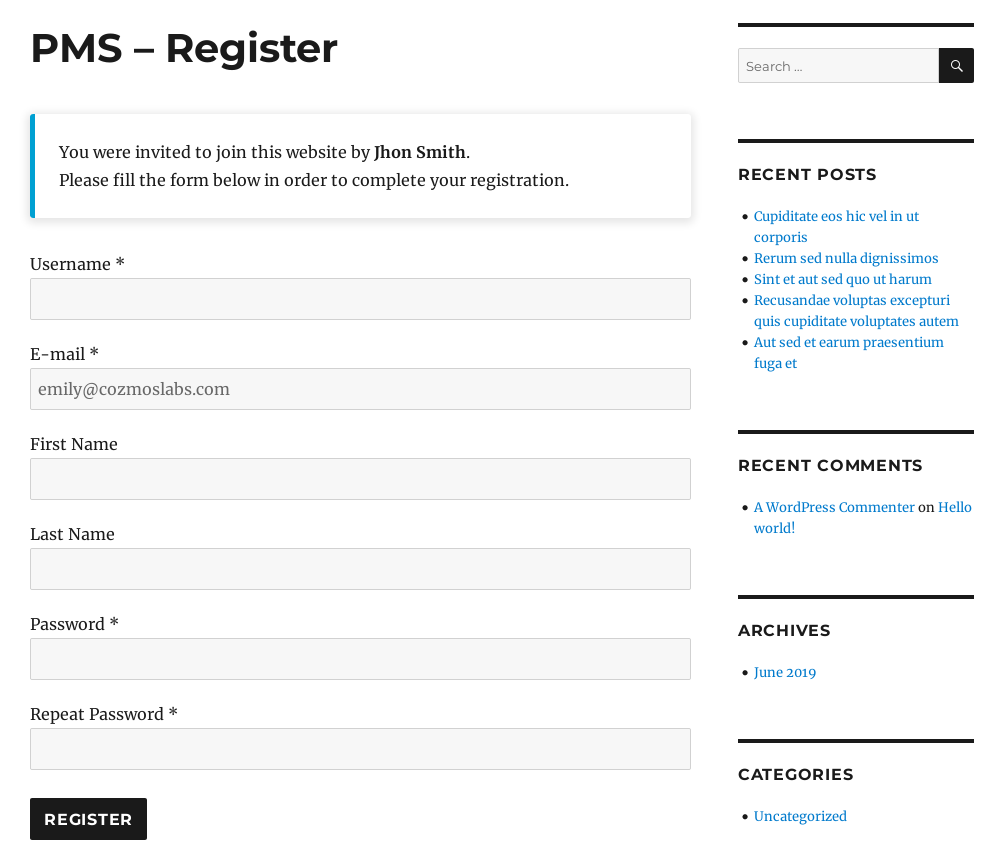Image resolution: width=996 pixels, height=867 pixels.
Task: Click the Jhon Smith invitation notice
Action: (360, 166)
